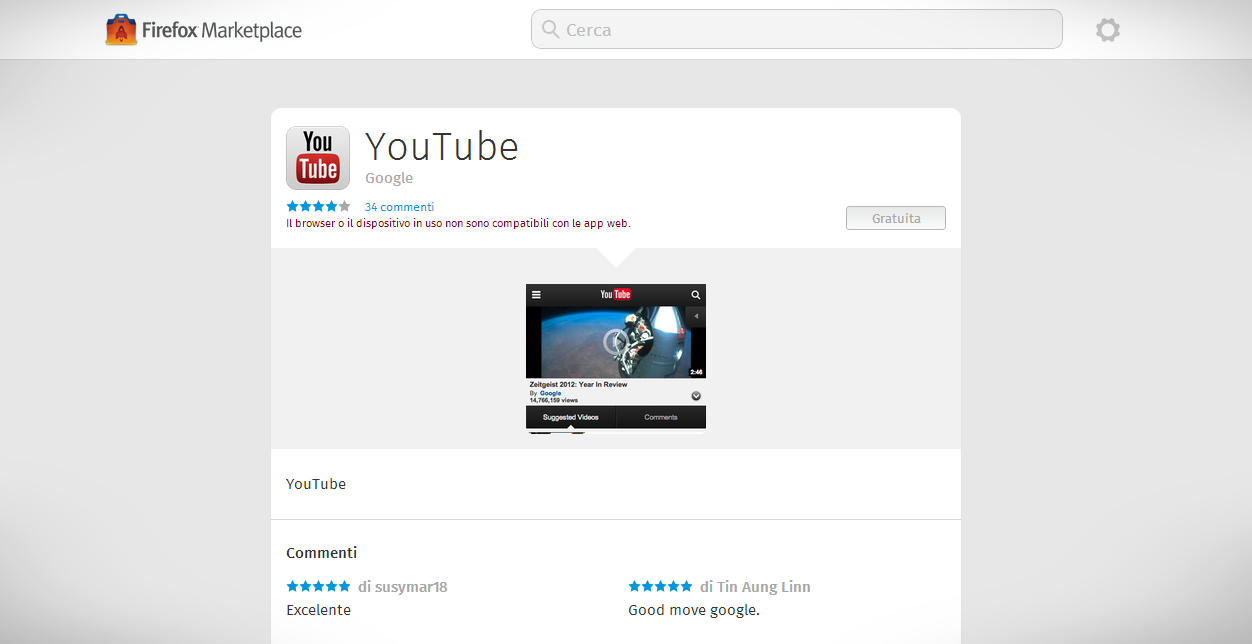Click the four-star rating under the YouTube title
The image size is (1252, 644).
[x=318, y=207]
